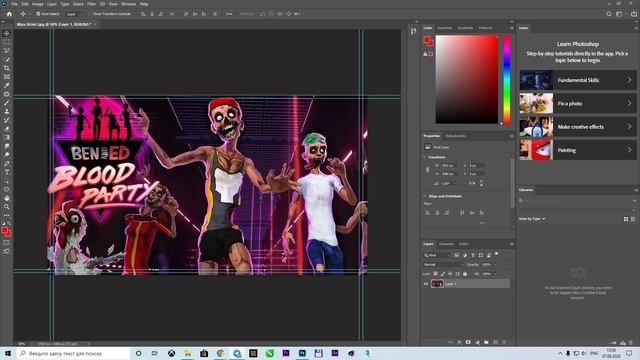
Task: Click the Windows Start button
Action: pos(7,353)
